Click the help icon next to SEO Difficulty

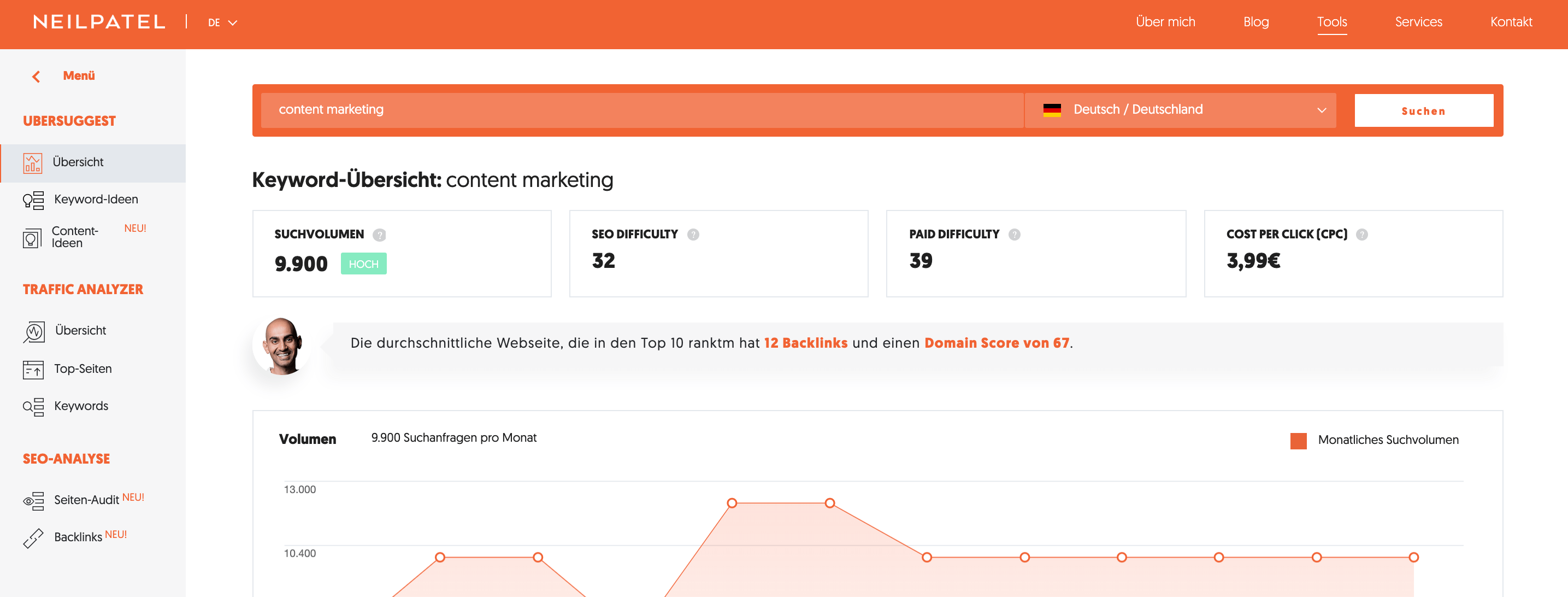click(693, 235)
